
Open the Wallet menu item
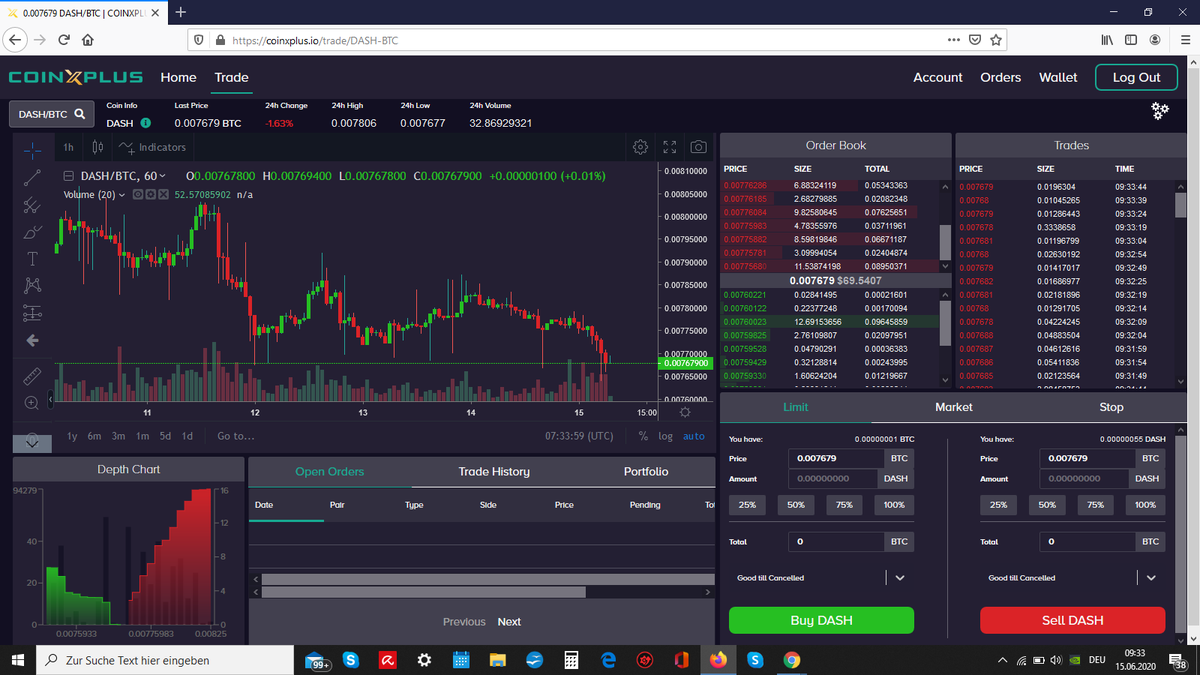point(1058,77)
